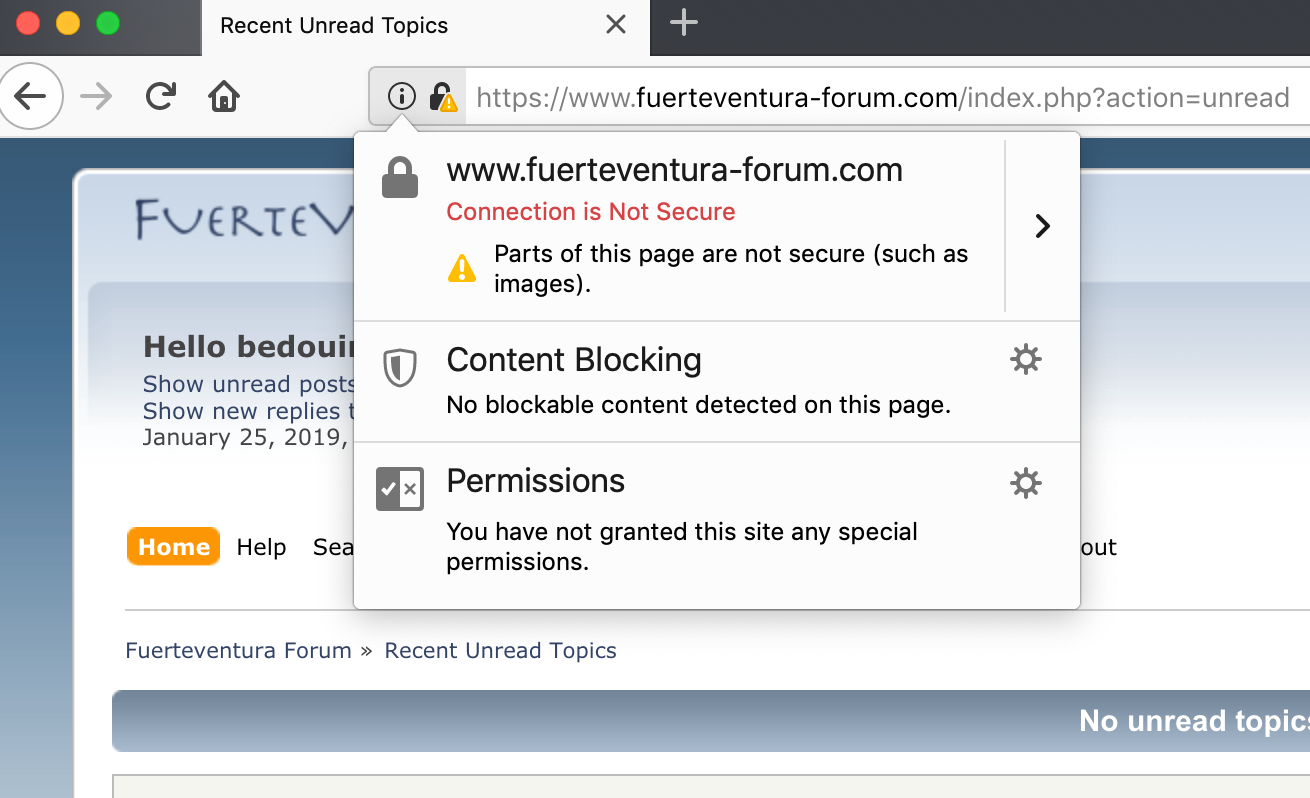
Task: Go to the browser Home page
Action: coord(224,97)
